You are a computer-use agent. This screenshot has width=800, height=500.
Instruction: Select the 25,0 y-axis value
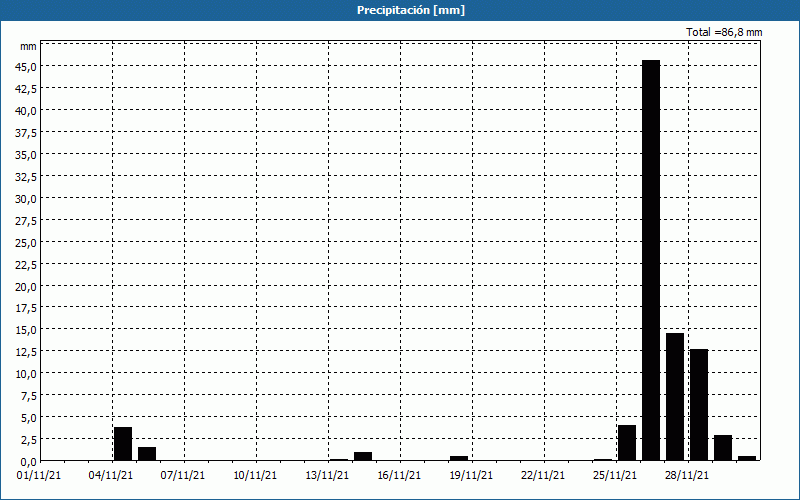(26, 242)
